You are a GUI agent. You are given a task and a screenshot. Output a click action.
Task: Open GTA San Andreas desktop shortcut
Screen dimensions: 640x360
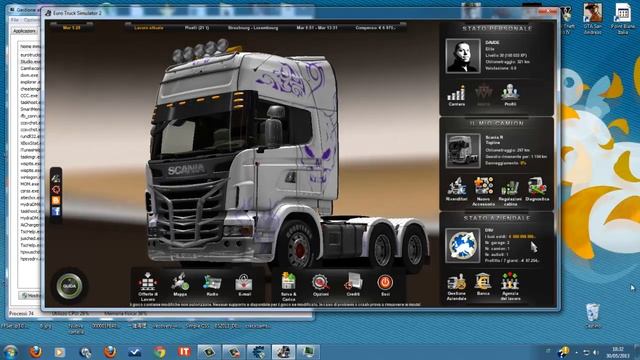click(x=593, y=18)
